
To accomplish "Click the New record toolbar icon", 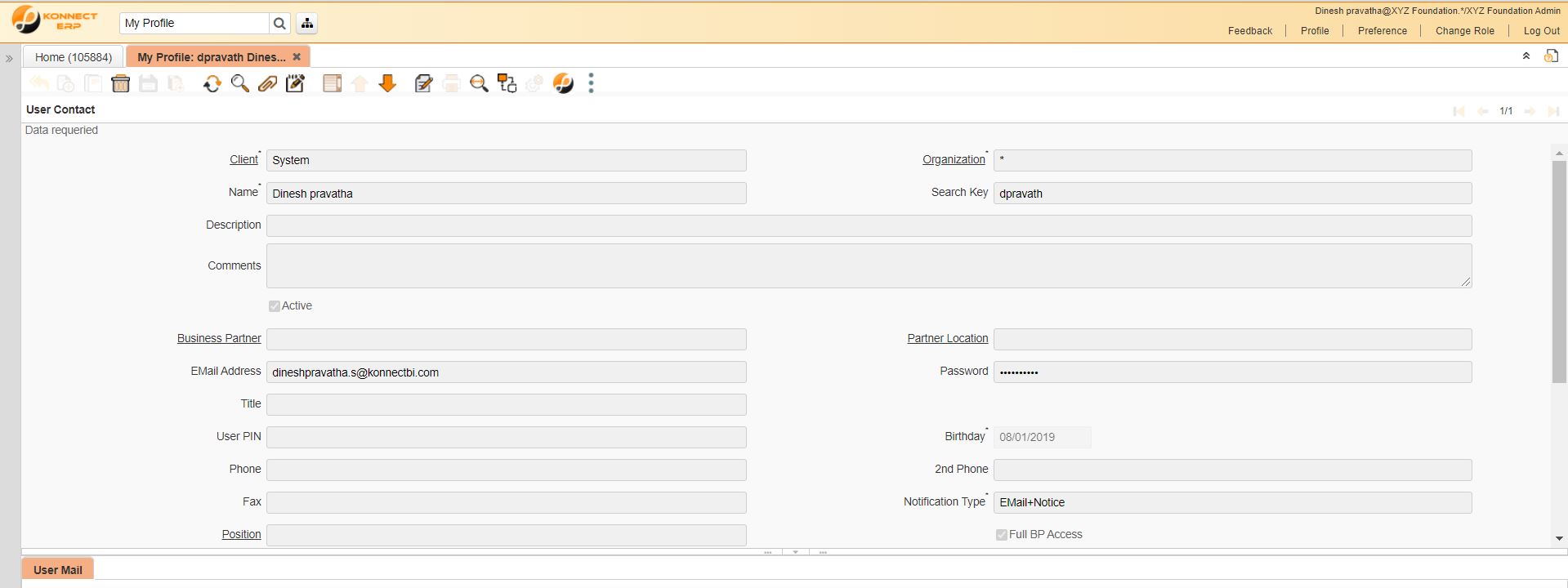I will tap(66, 83).
